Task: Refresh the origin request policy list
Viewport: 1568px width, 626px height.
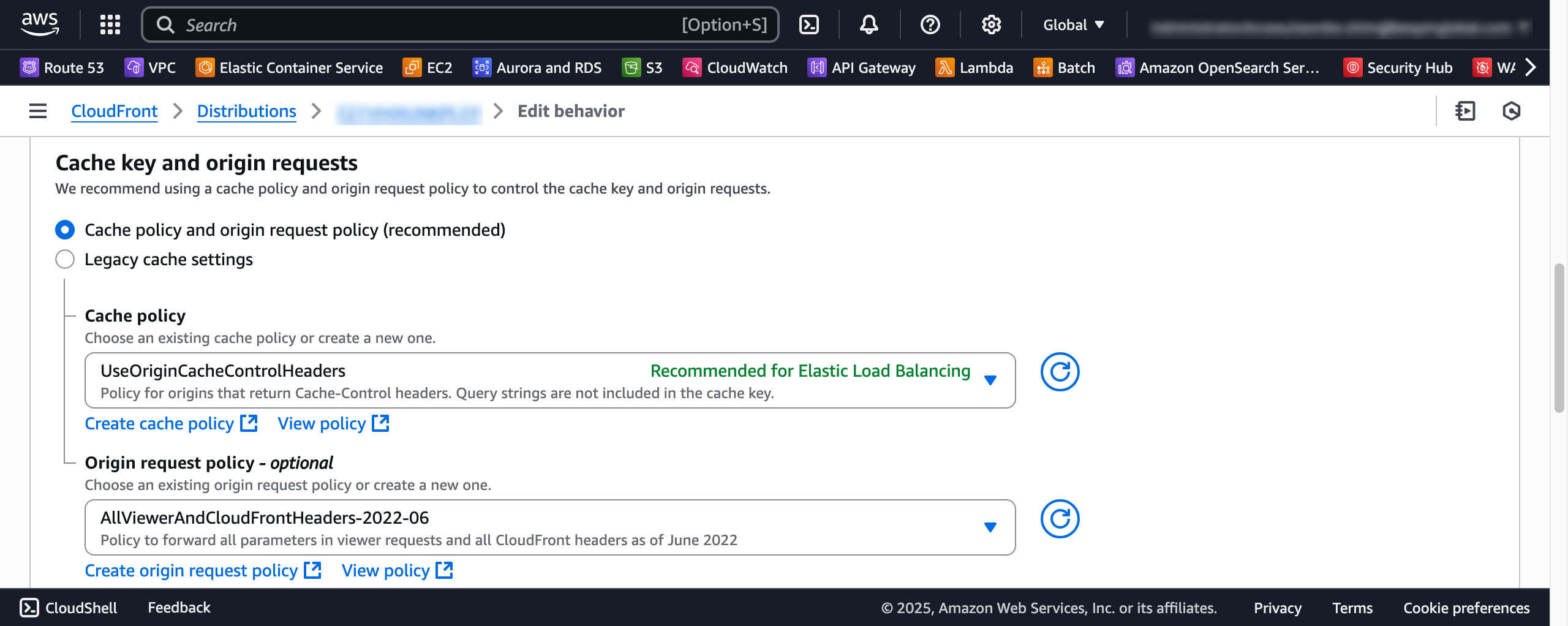Action: pos(1060,519)
